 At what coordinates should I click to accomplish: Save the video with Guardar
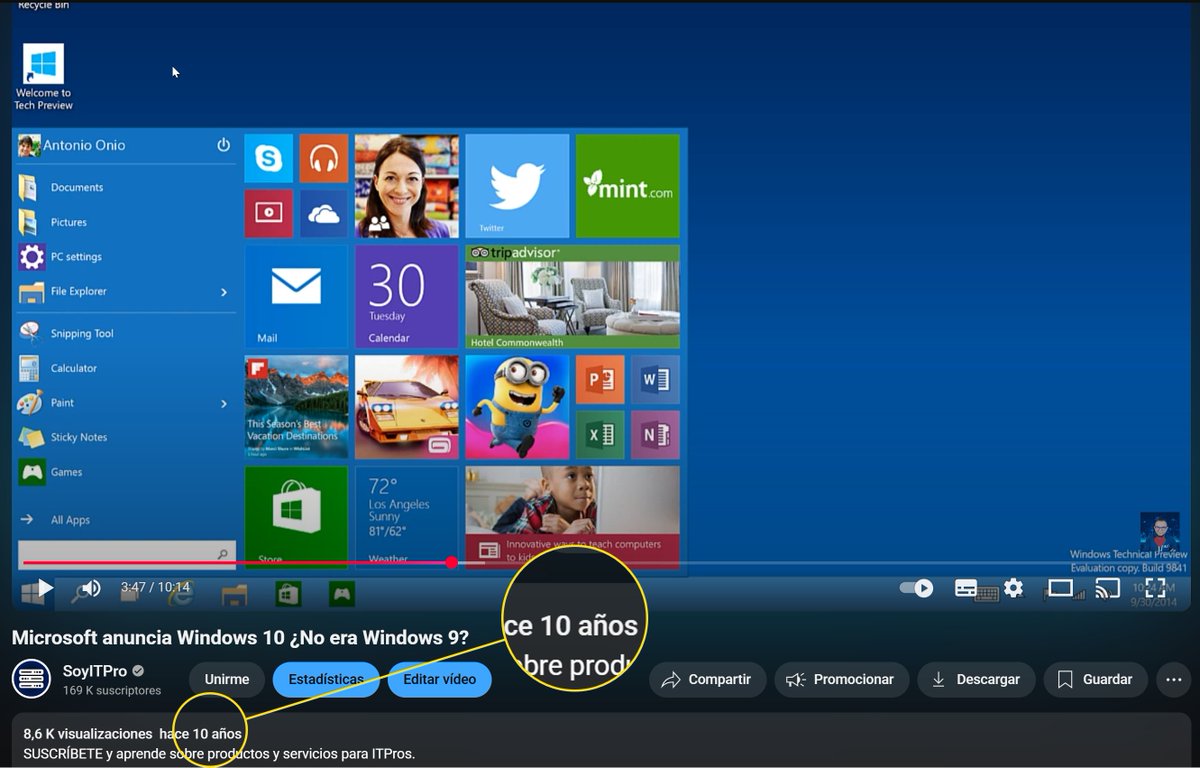(1095, 679)
